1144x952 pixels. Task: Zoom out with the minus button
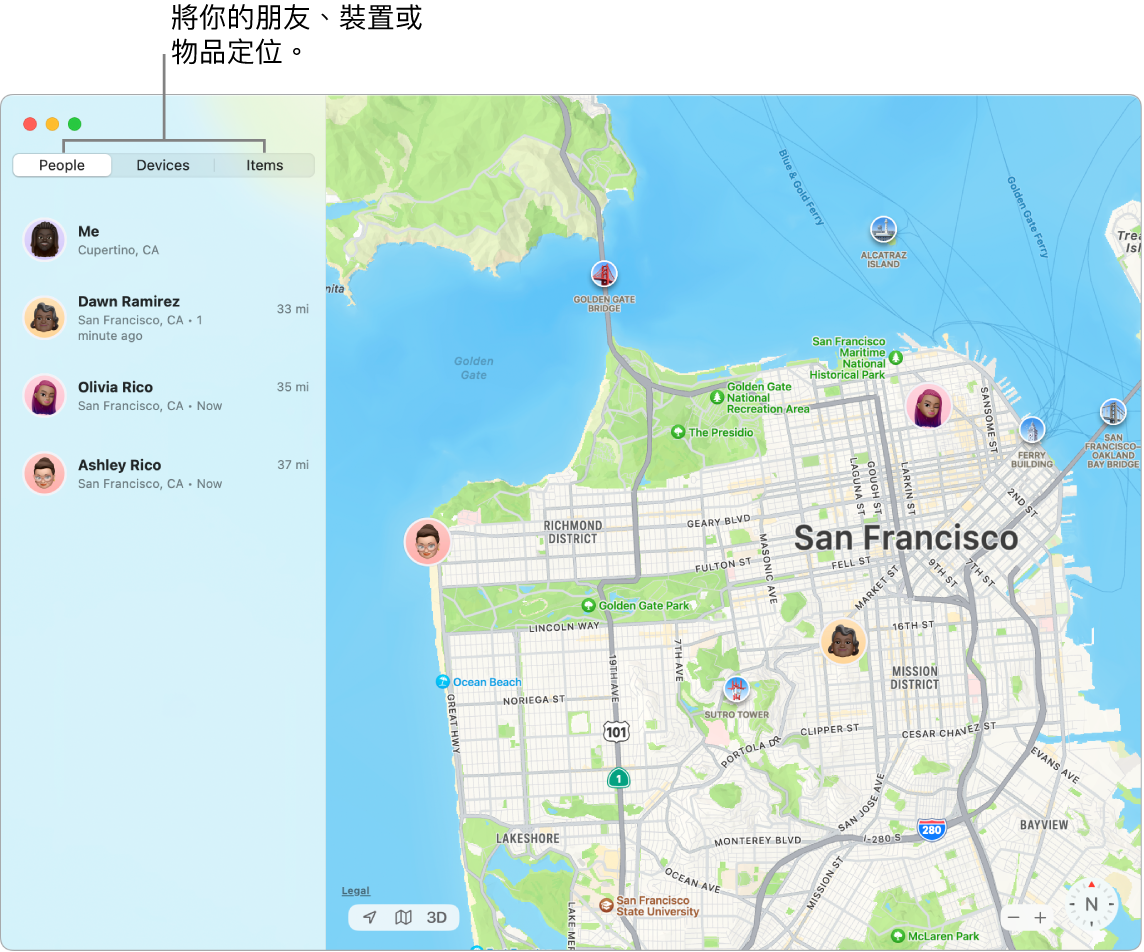pos(1014,917)
